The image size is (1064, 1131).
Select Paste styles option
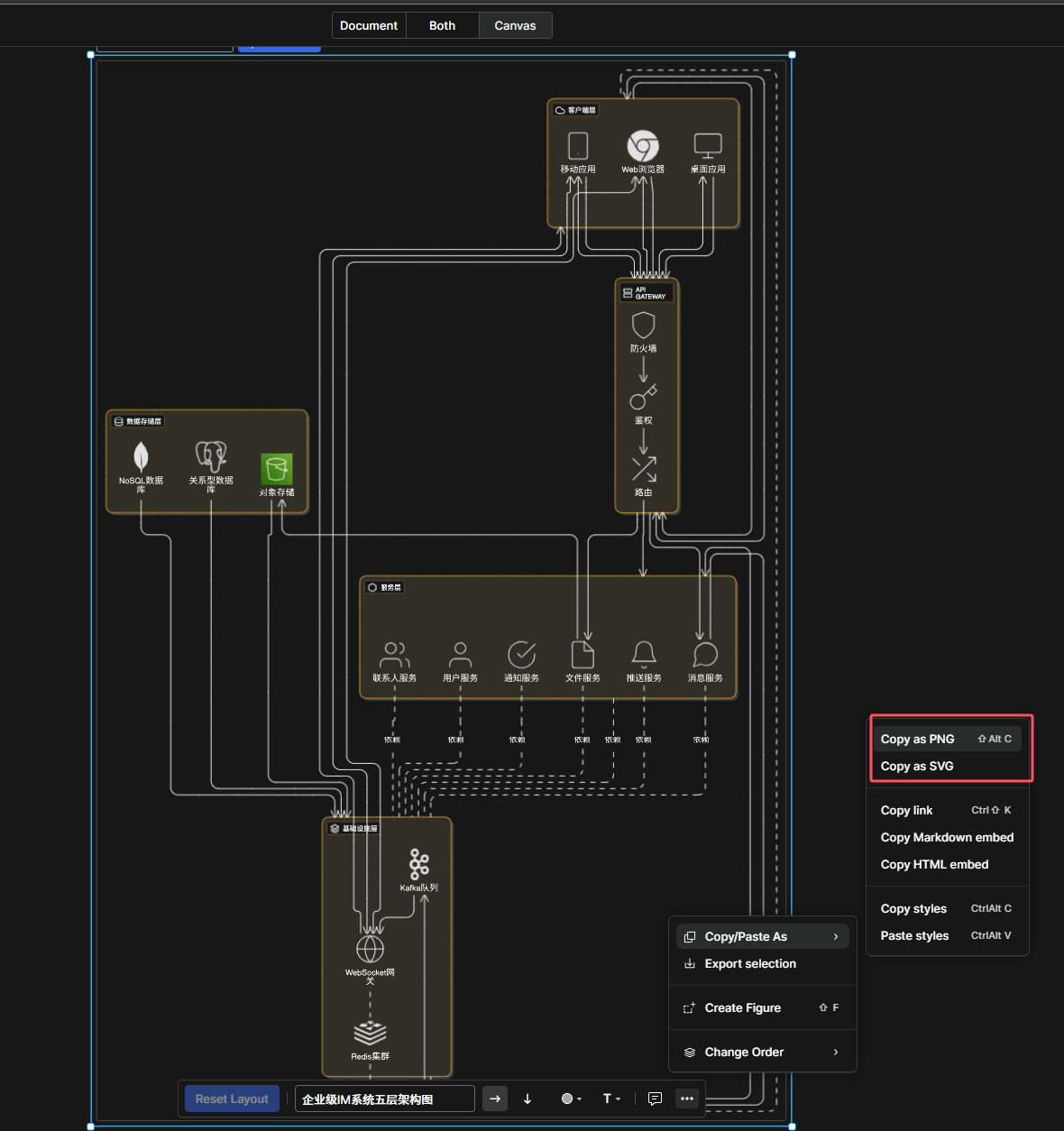click(947, 935)
